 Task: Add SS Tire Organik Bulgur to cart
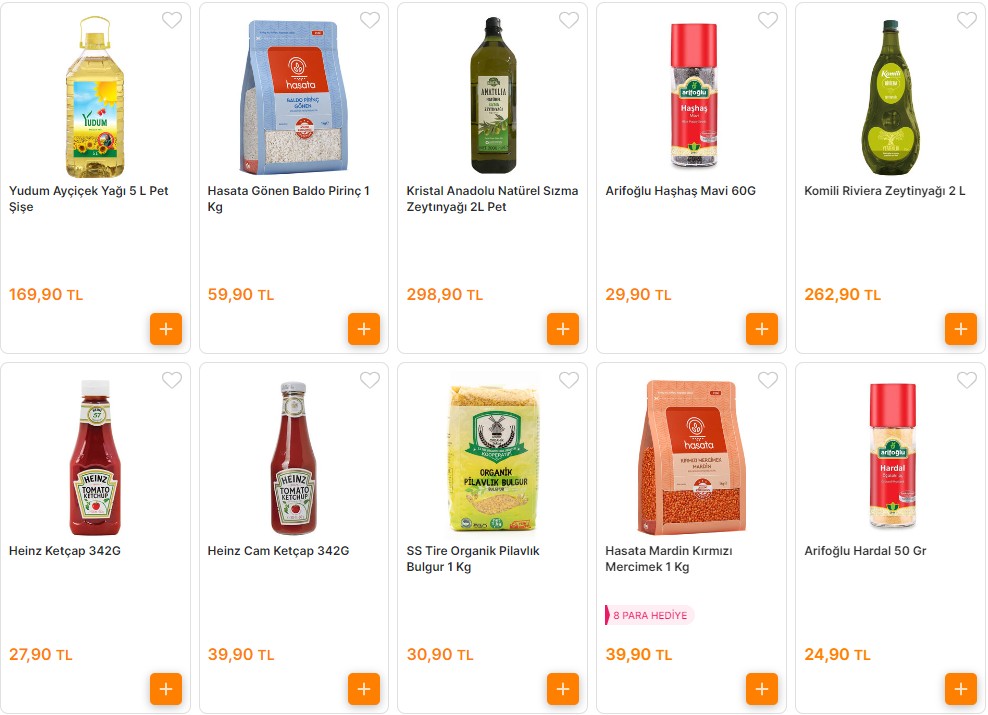[x=563, y=689]
